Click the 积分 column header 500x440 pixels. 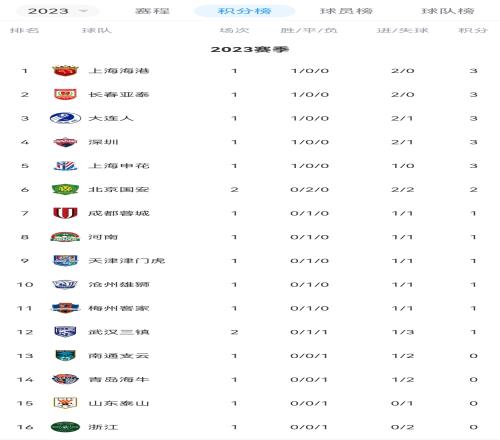pos(473,30)
